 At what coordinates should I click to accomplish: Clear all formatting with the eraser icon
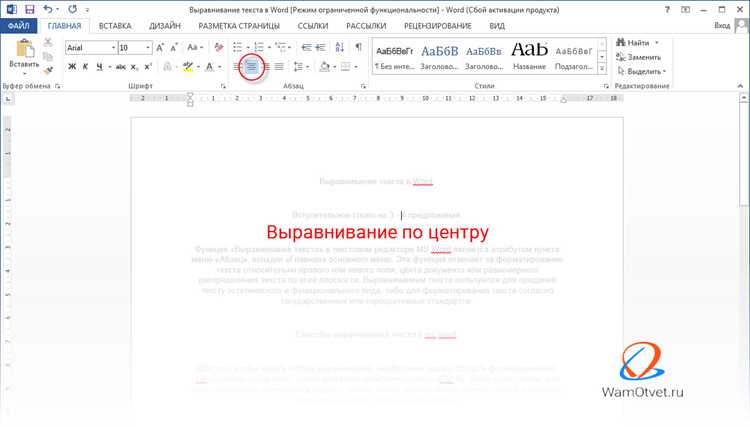click(219, 47)
